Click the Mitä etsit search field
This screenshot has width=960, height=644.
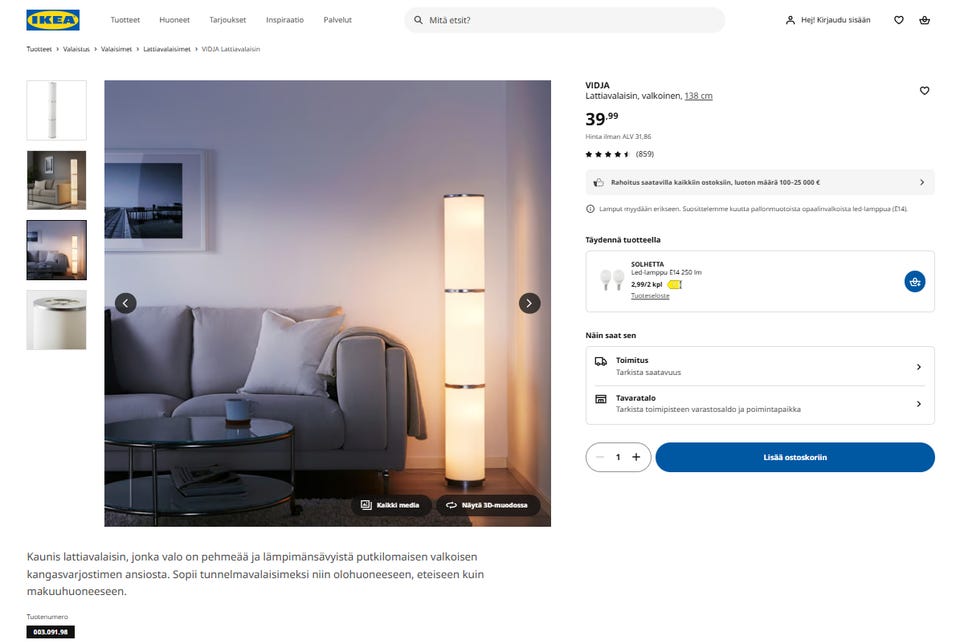[564, 20]
